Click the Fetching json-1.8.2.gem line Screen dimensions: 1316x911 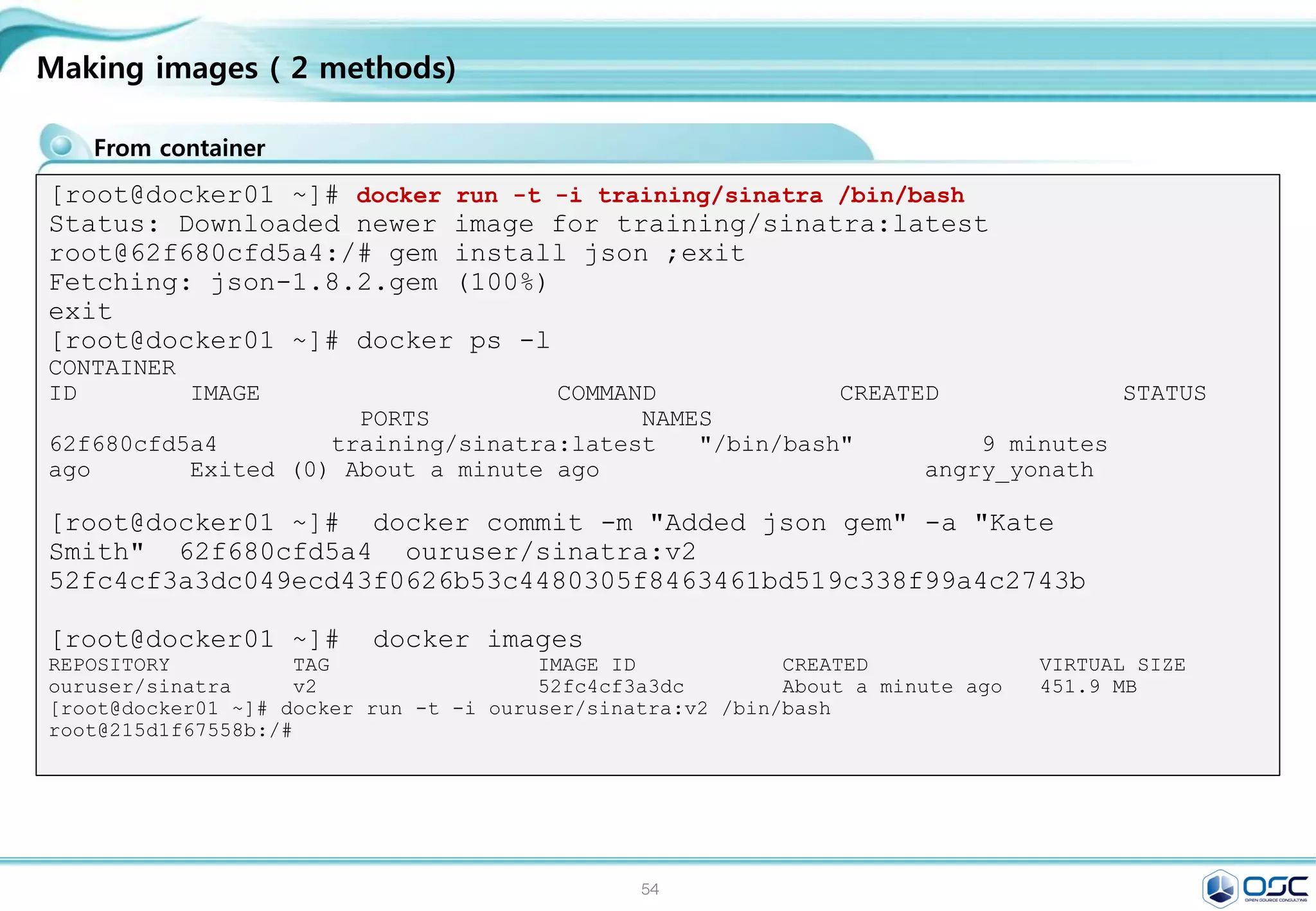click(298, 283)
